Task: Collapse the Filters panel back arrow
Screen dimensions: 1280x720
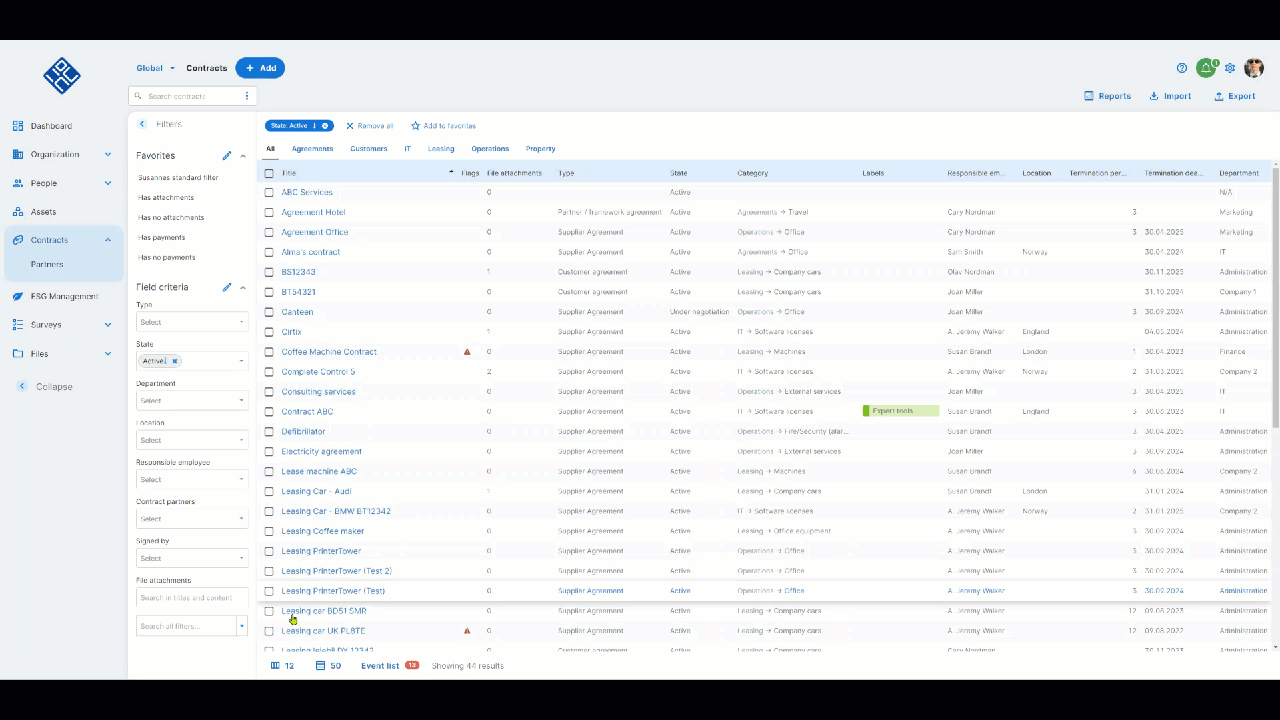Action: pos(142,124)
